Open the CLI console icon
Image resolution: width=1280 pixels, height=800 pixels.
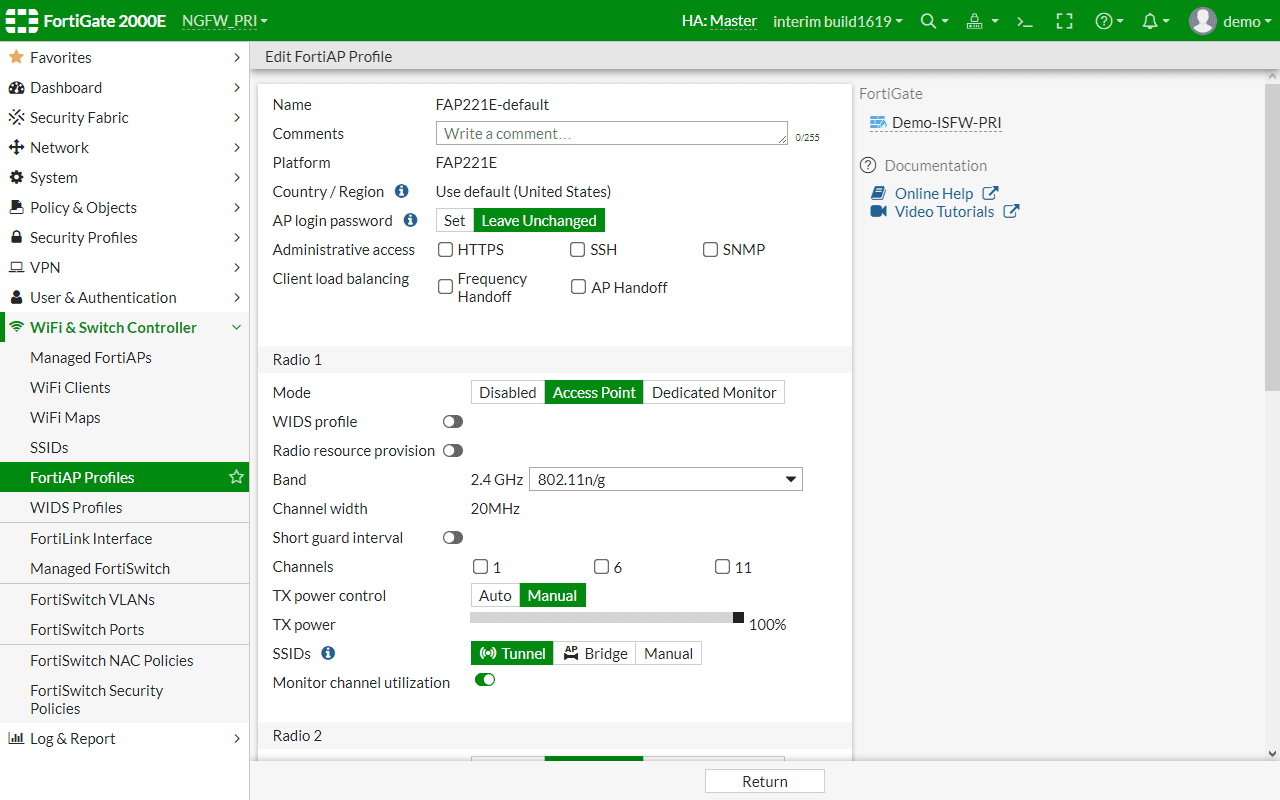pos(1024,21)
